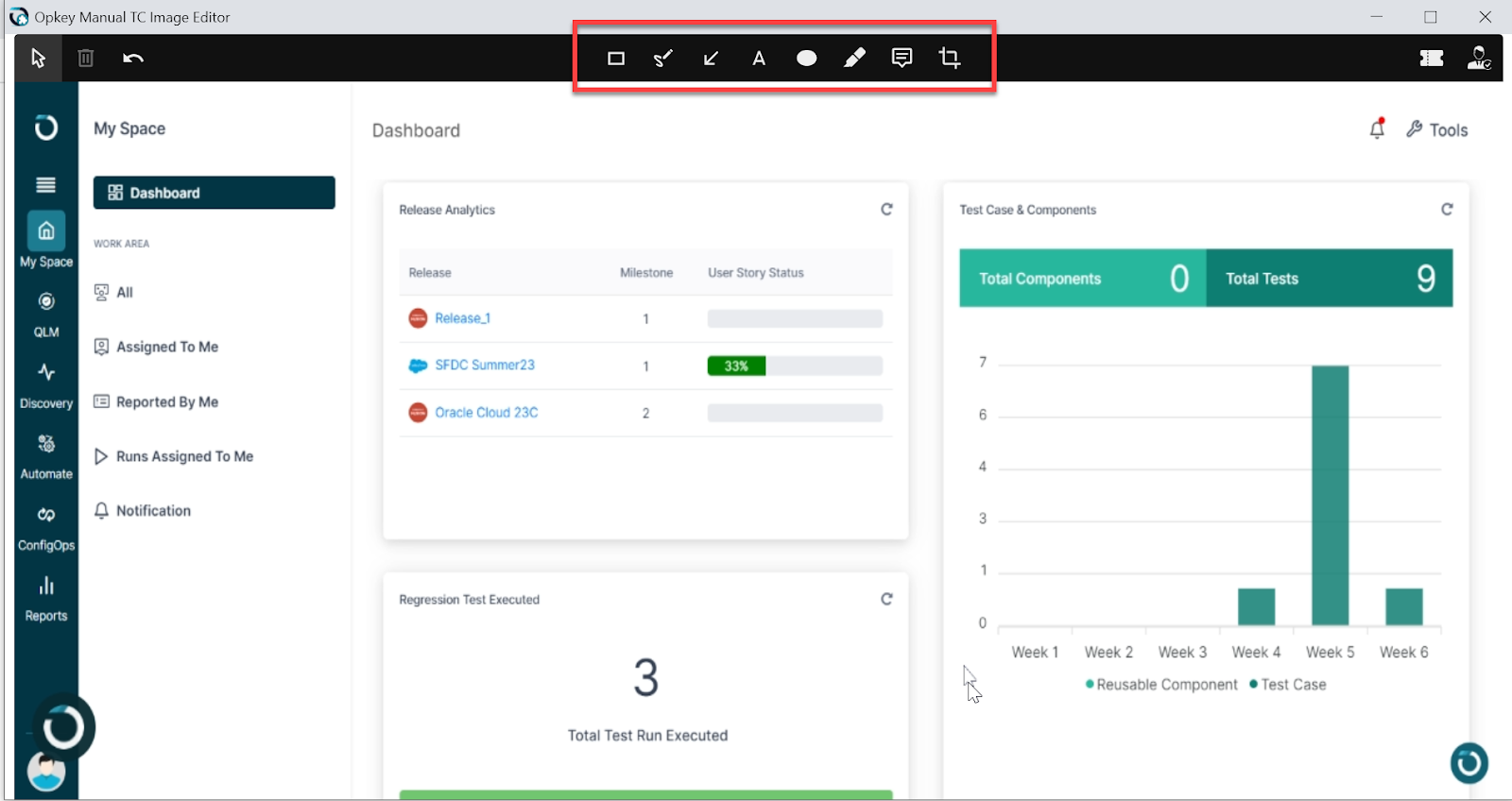The image size is (1512, 801).
Task: Click the 33% progress bar for SFDC Summer23
Action: (795, 366)
